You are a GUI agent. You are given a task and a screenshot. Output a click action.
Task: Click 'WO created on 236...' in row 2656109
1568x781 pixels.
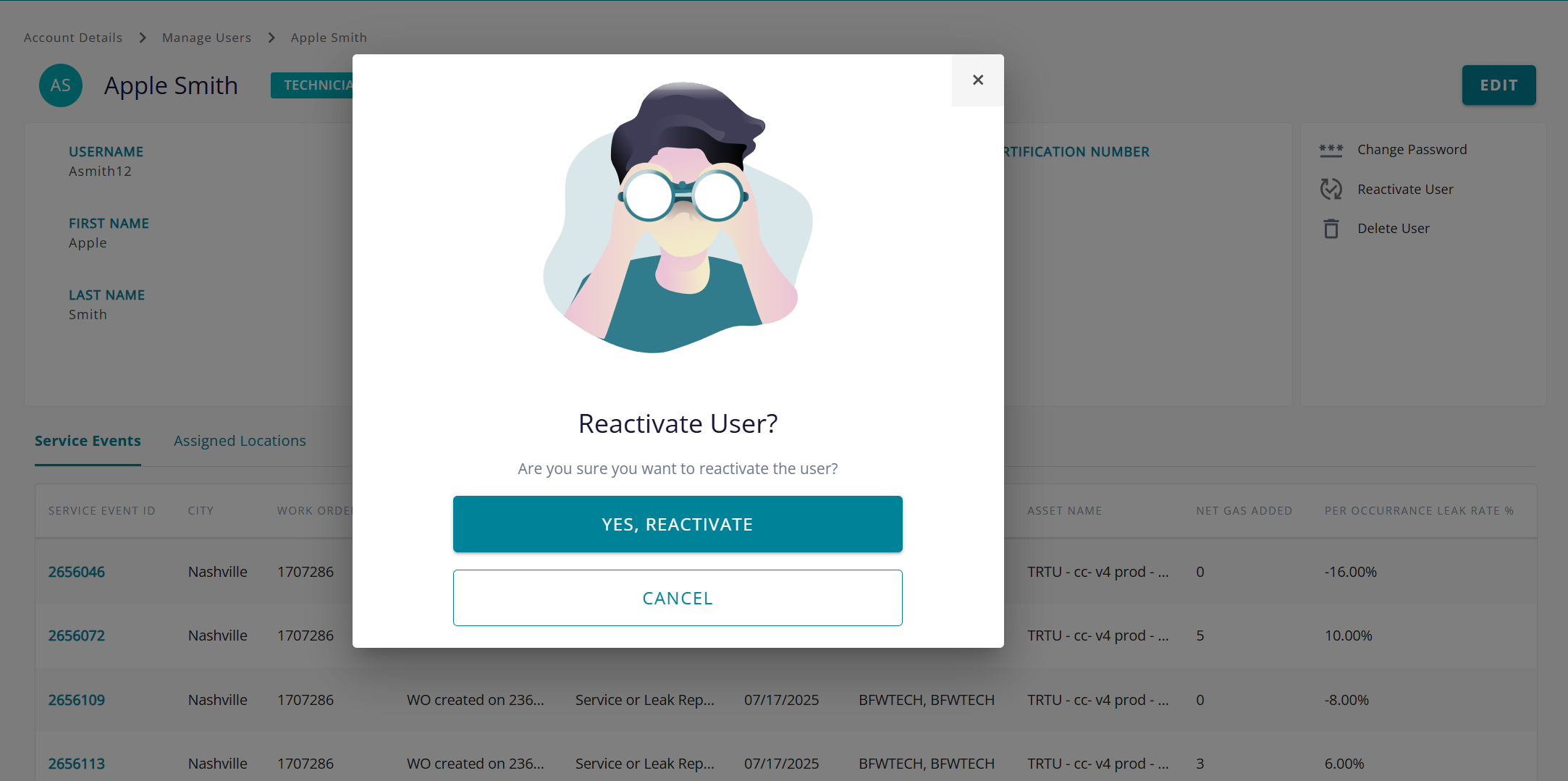pyautogui.click(x=475, y=700)
